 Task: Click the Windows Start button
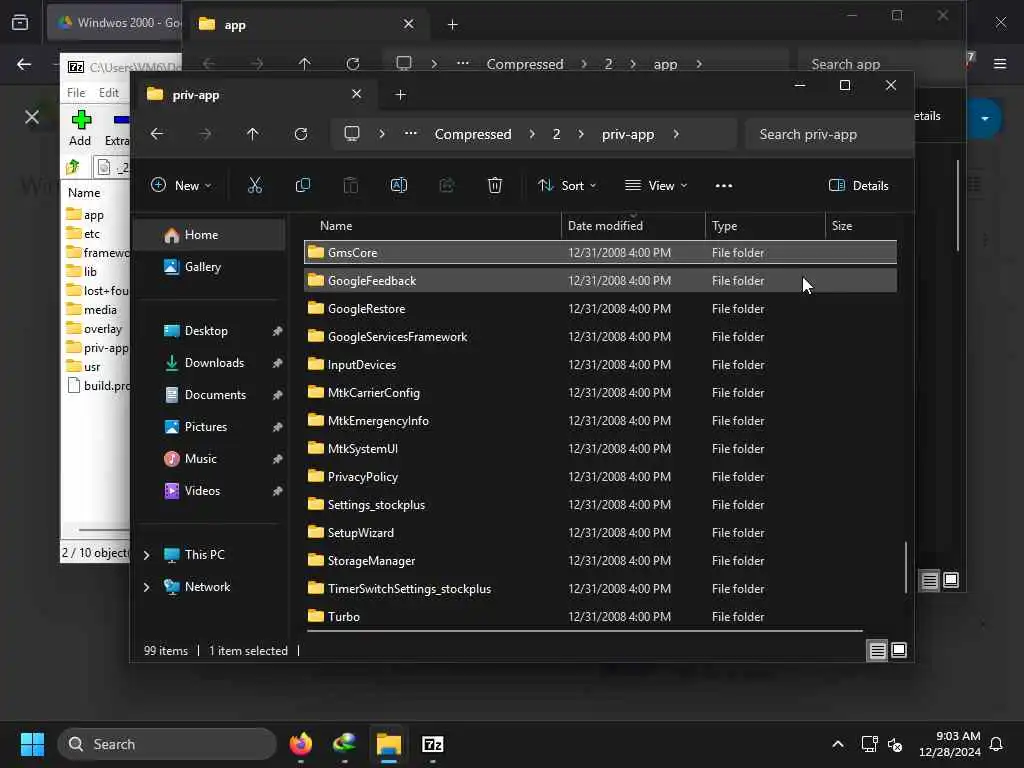(32, 744)
